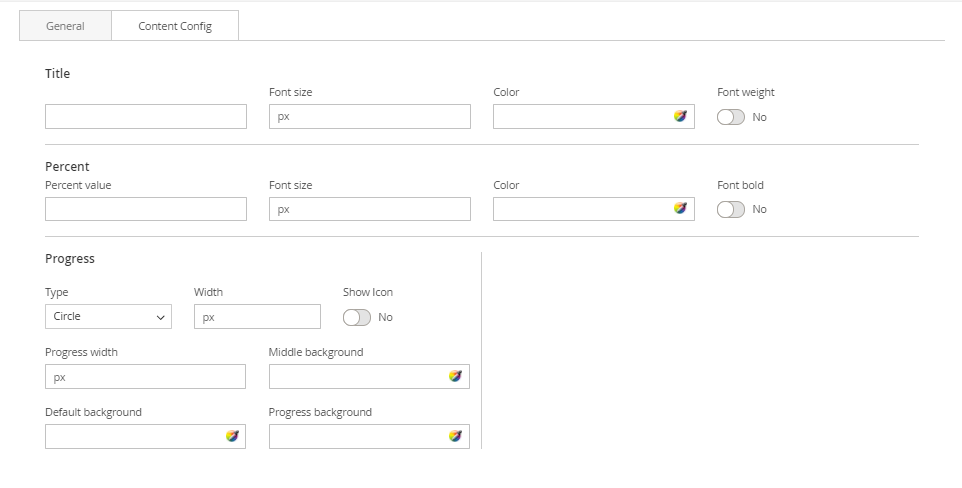Click the Title Color text field
962x488 pixels.
click(580, 117)
